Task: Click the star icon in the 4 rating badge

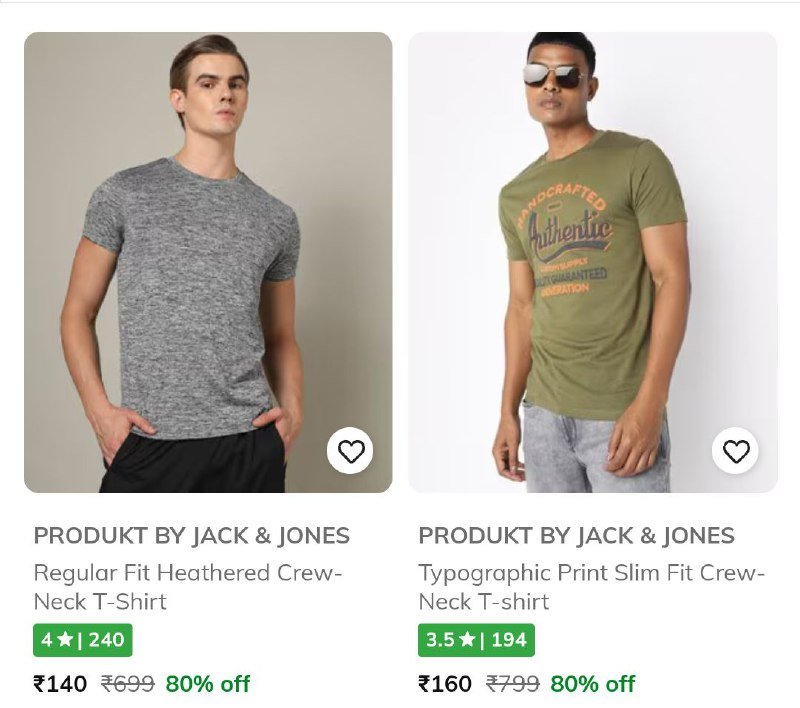Action: point(64,640)
